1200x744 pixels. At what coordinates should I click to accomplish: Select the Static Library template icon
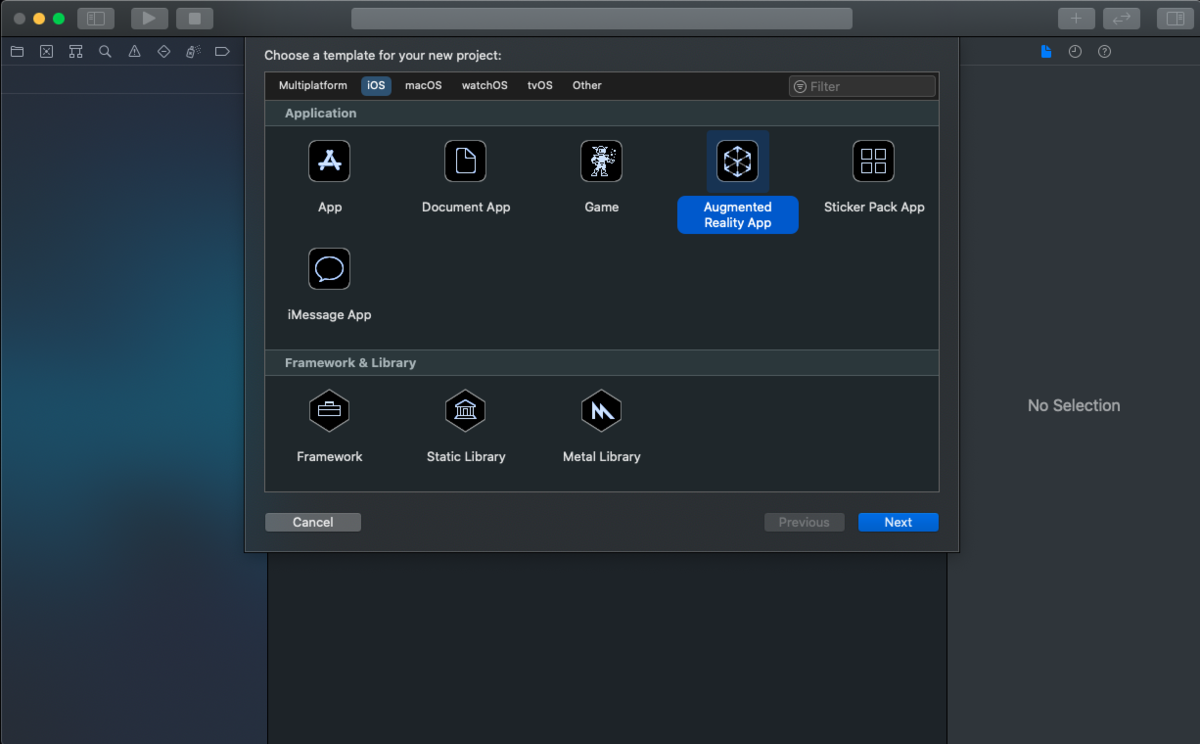pyautogui.click(x=465, y=410)
